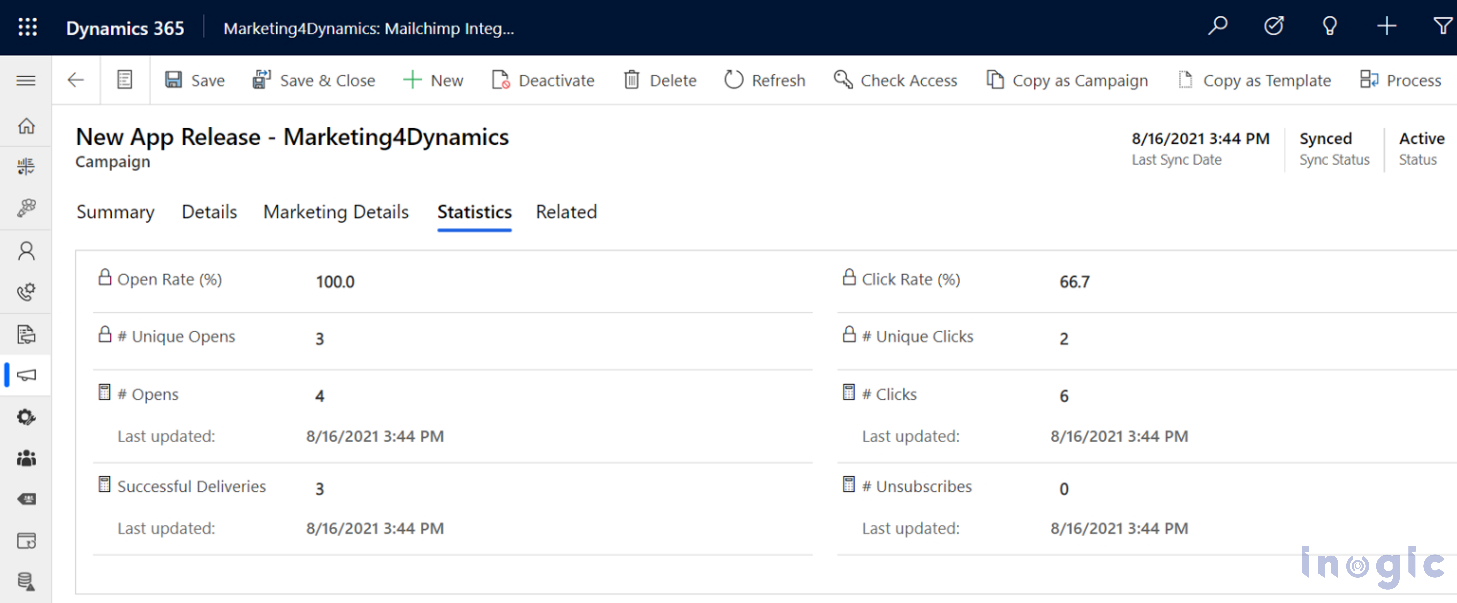Click Copy as Campaign in the toolbar

point(1067,80)
